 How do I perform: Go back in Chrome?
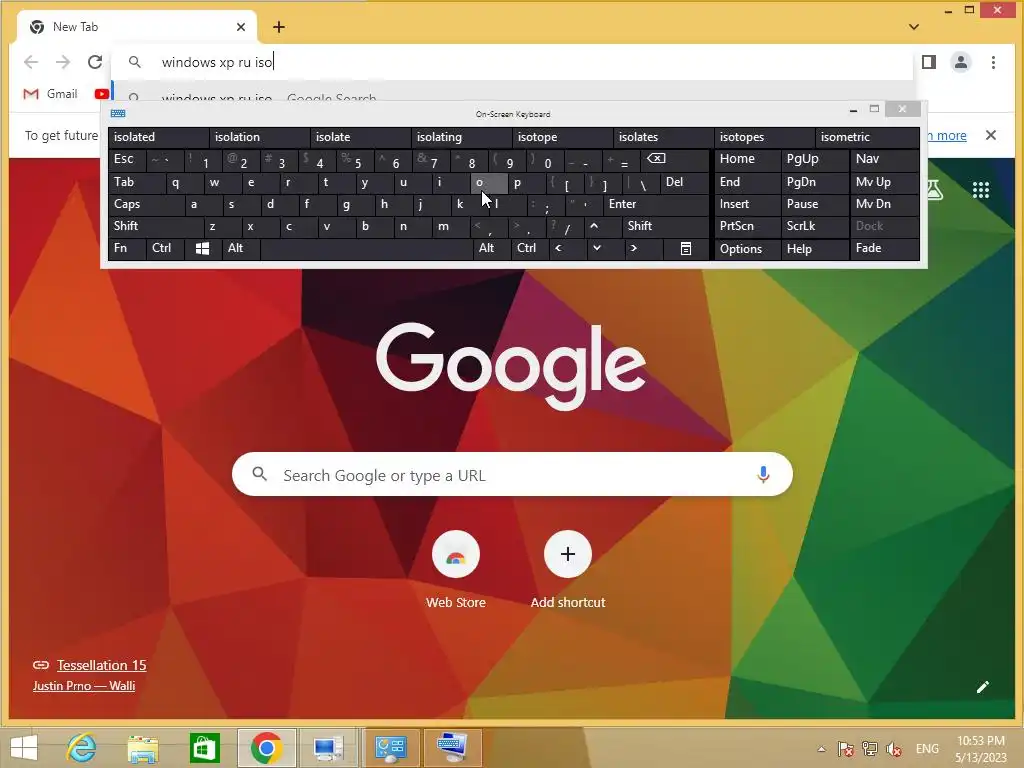(x=31, y=62)
